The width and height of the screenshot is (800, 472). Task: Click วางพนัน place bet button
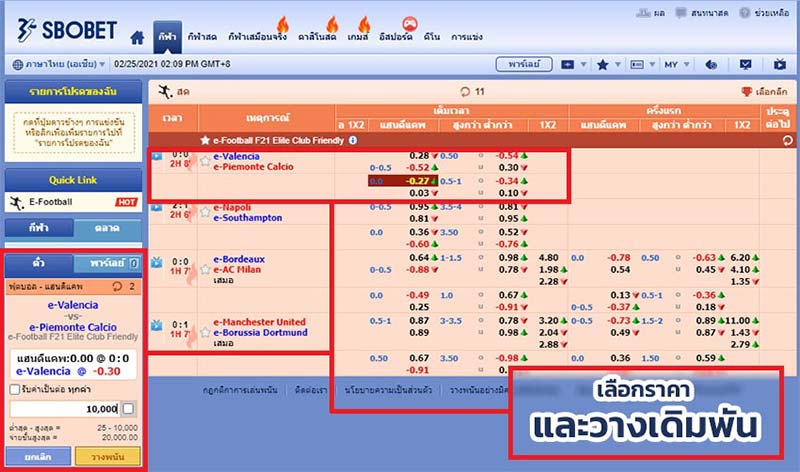click(108, 456)
